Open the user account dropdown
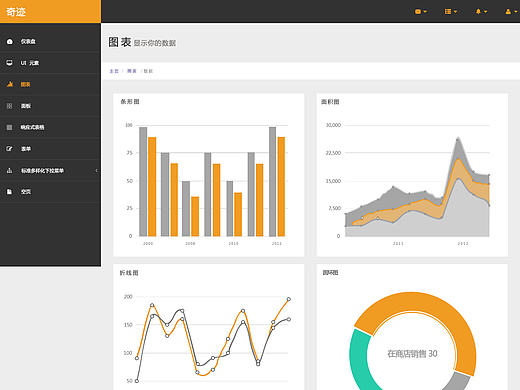Viewport: 520px width, 390px height. (511, 12)
